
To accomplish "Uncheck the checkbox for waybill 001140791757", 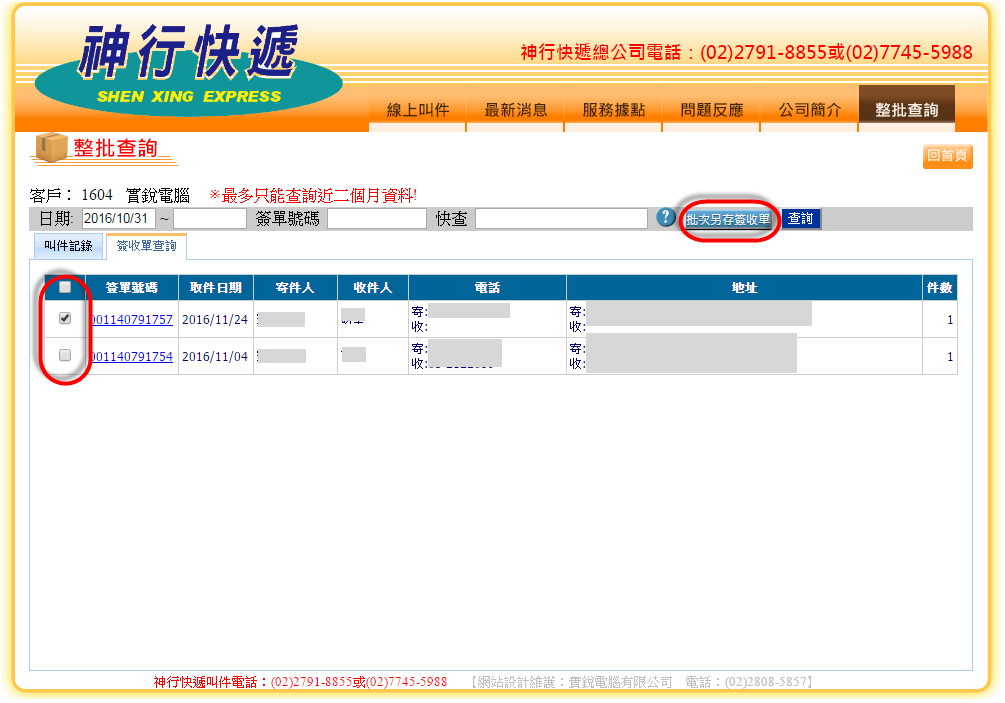I will pyautogui.click(x=65, y=319).
